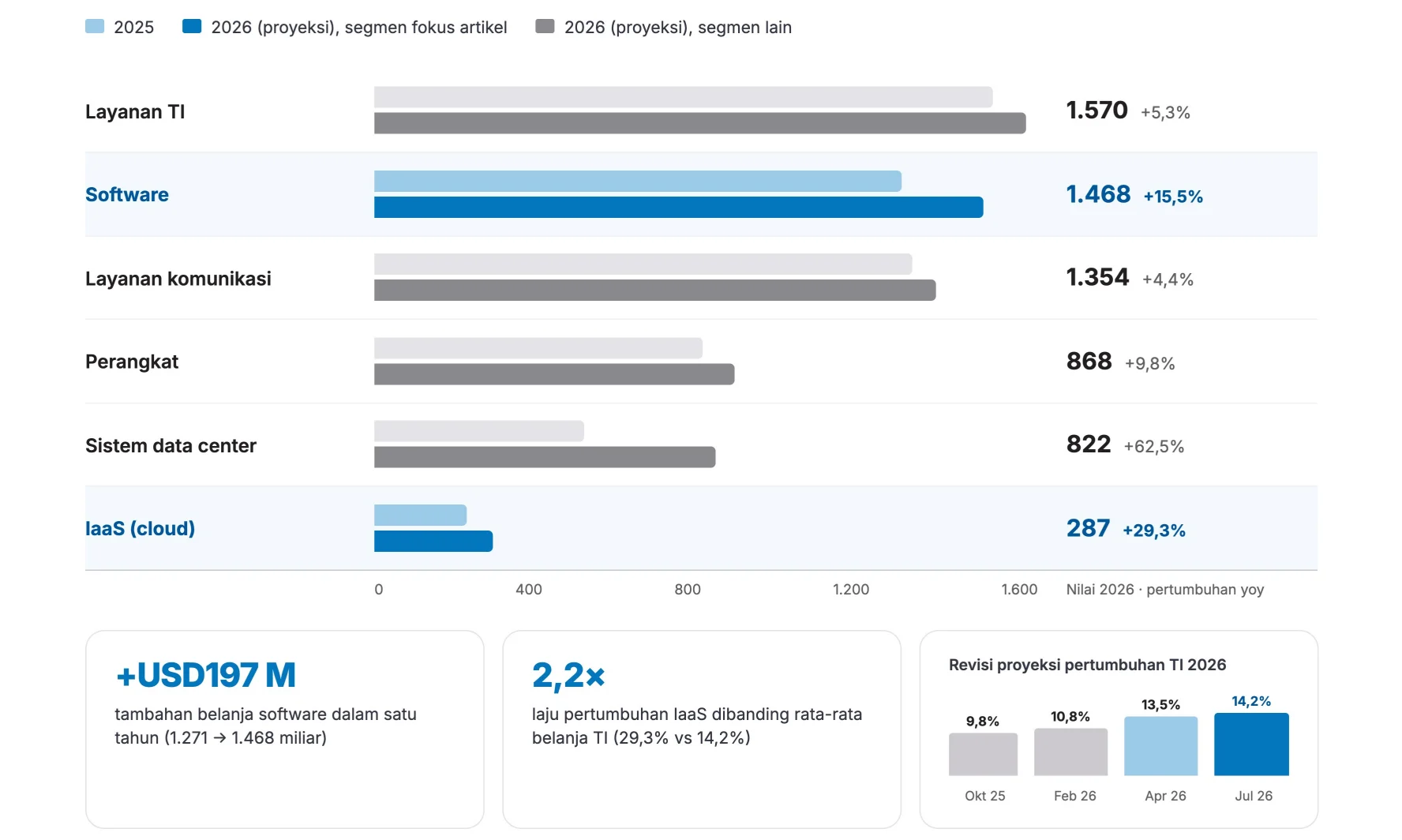Select the Layanan TI row label
This screenshot has width=1402, height=840.
(135, 112)
